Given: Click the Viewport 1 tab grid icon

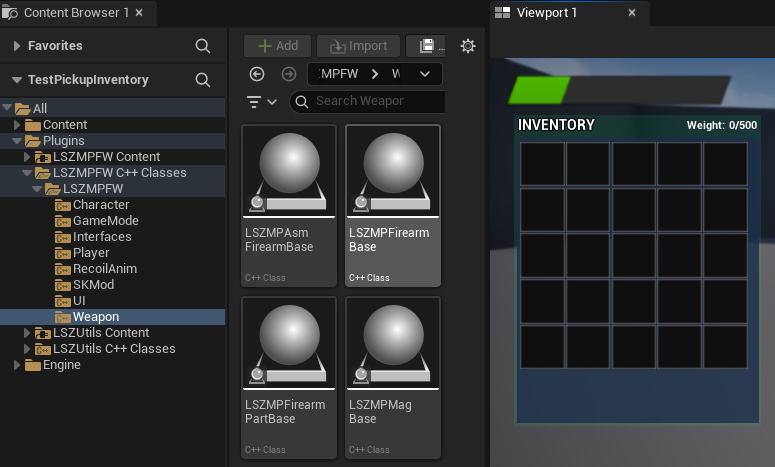Looking at the screenshot, I should click(502, 12).
